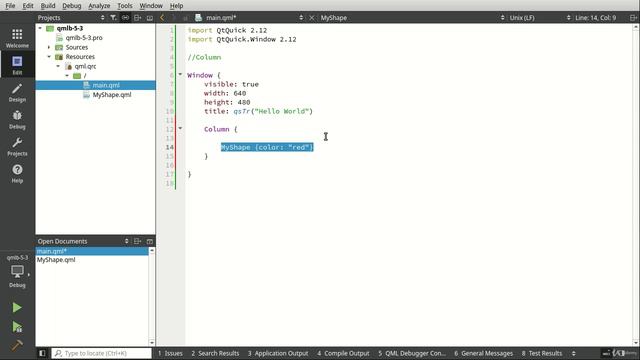Viewport: 640px width, 360px height.
Task: Close the main.qml document
Action: [x=312, y=18]
